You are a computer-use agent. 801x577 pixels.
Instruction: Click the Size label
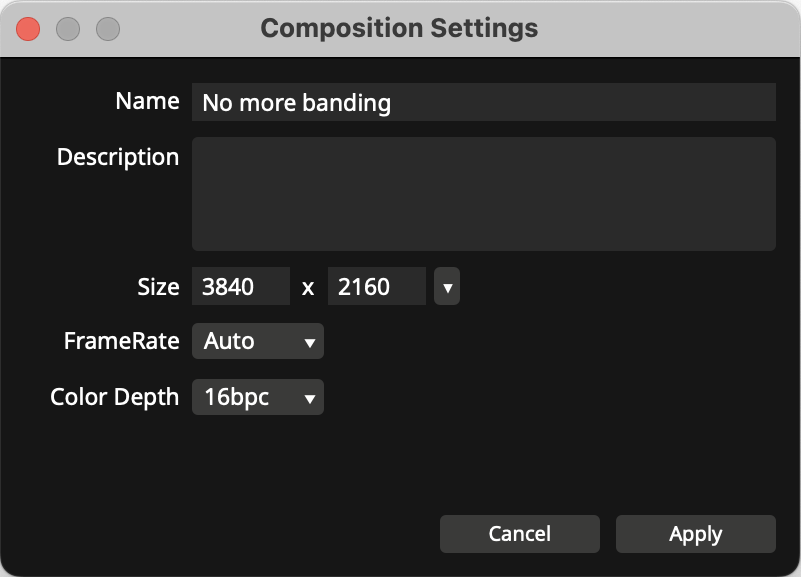coord(158,287)
